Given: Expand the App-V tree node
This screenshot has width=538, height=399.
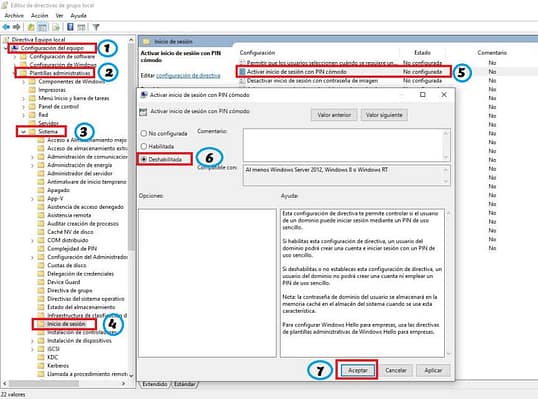Looking at the screenshot, I should tap(32, 199).
